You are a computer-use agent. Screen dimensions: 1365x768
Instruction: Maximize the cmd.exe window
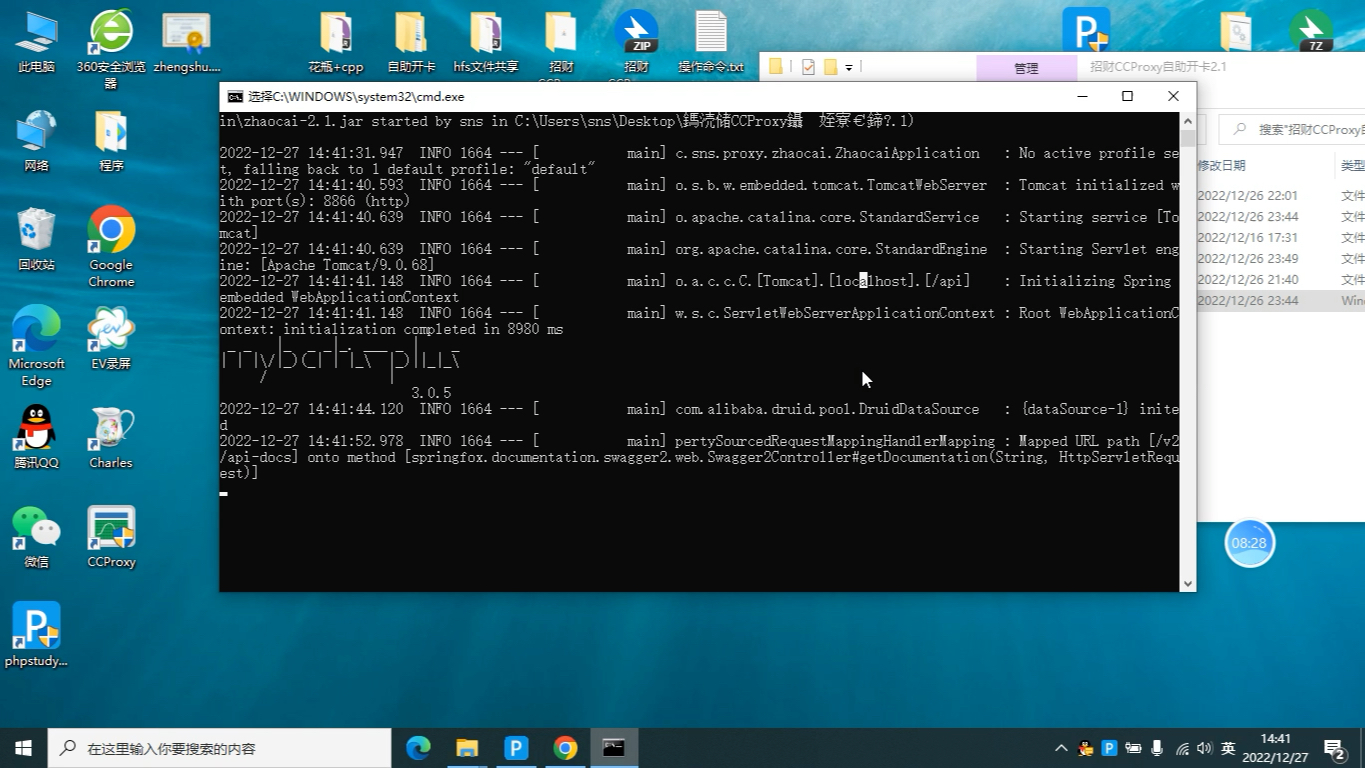[x=1127, y=96]
